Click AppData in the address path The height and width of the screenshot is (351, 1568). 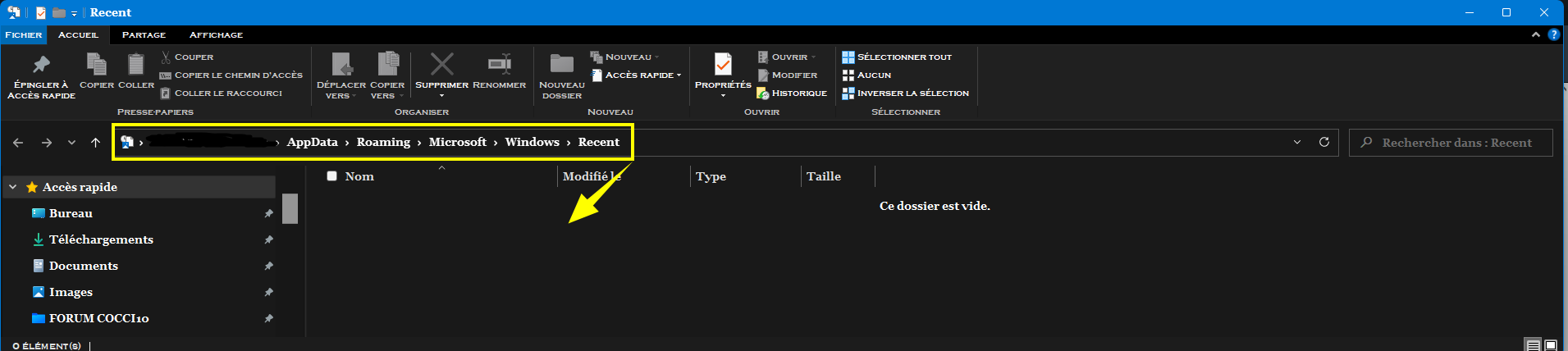click(312, 142)
